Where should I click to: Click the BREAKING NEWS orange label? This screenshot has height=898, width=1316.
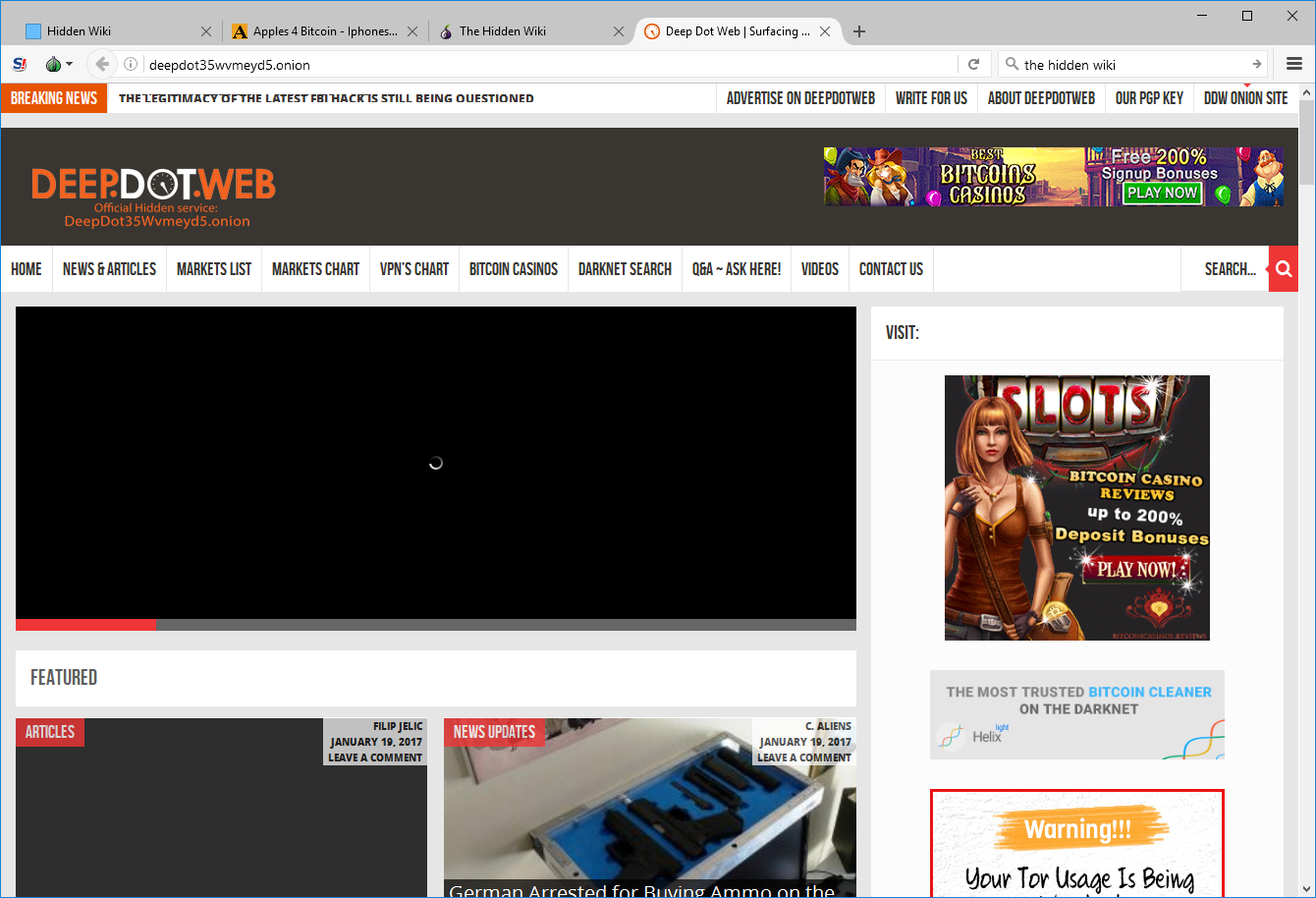[x=54, y=98]
